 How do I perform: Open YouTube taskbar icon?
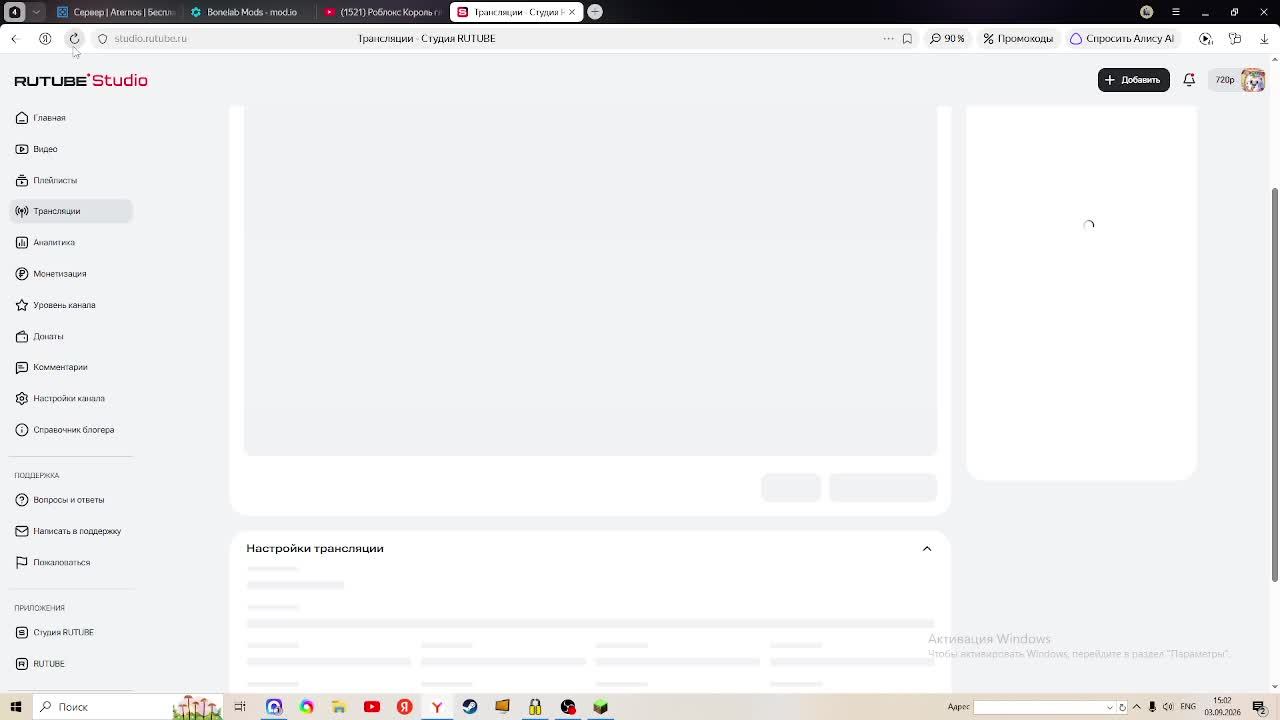point(372,707)
